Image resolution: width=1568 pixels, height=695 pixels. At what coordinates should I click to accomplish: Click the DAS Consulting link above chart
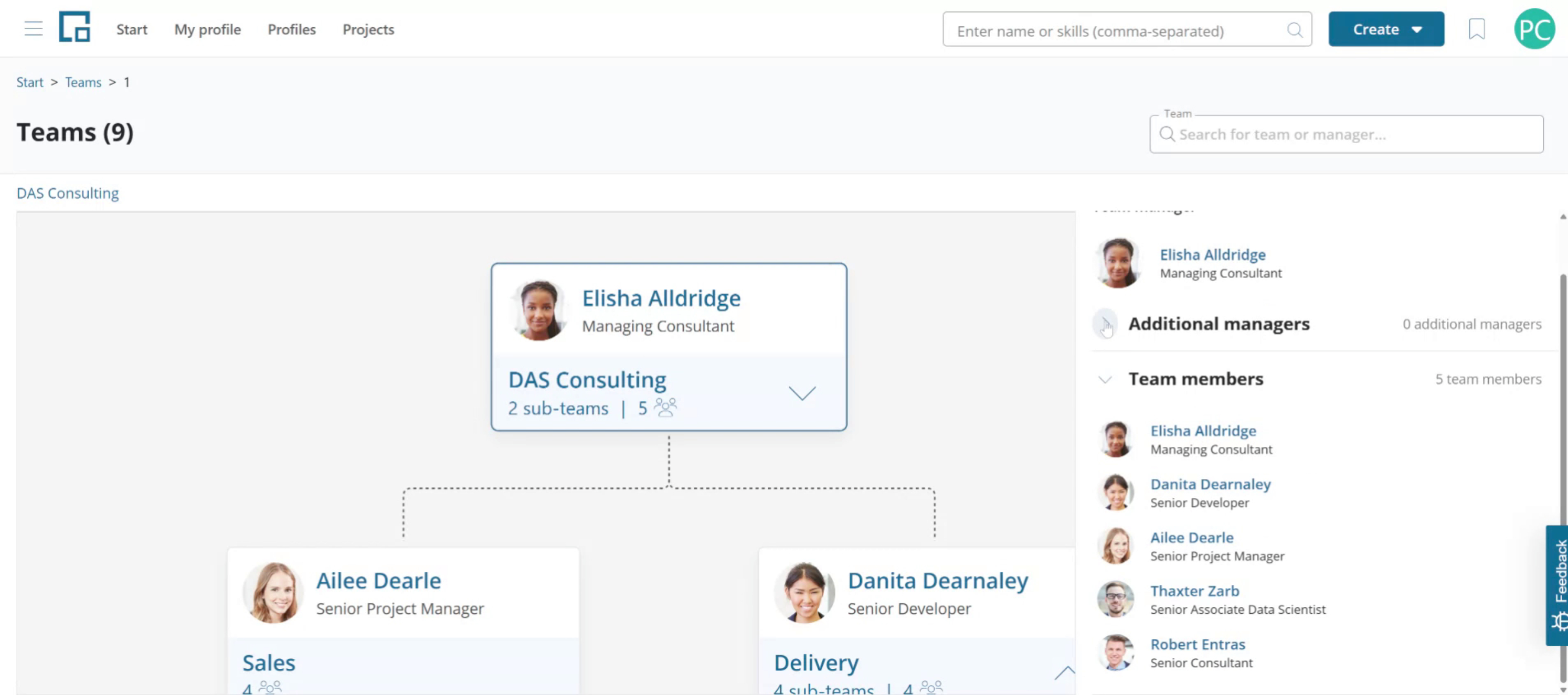(68, 193)
